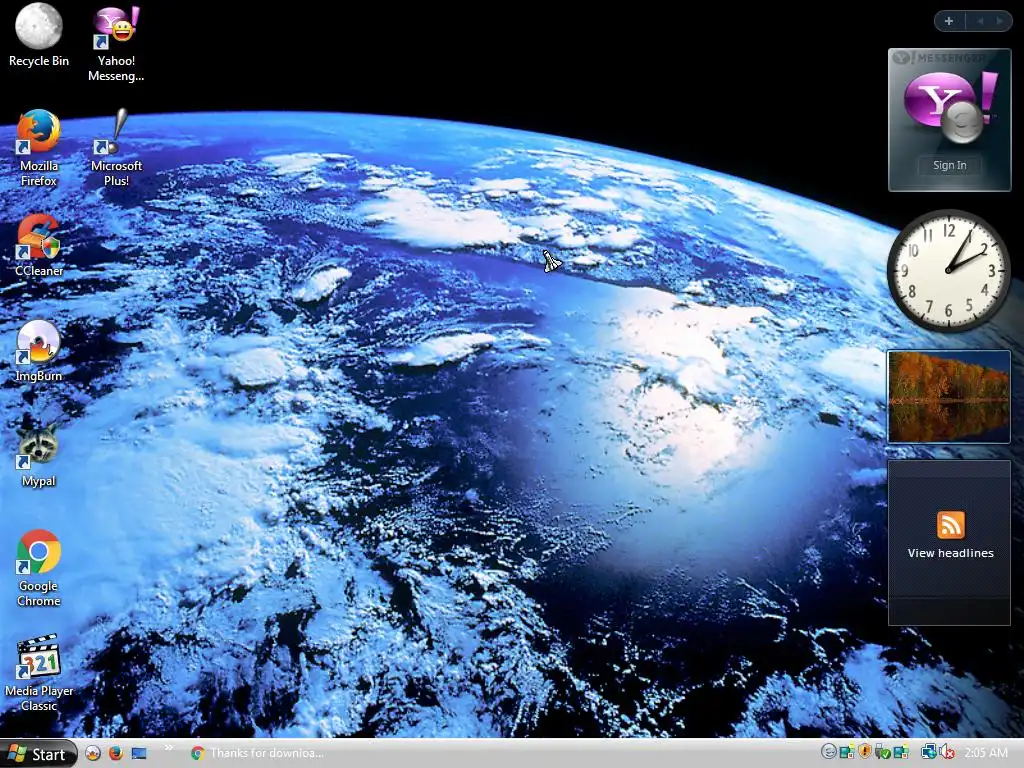
Task: Click the Yahoo Messenger smiley tray icon
Action: [829, 752]
